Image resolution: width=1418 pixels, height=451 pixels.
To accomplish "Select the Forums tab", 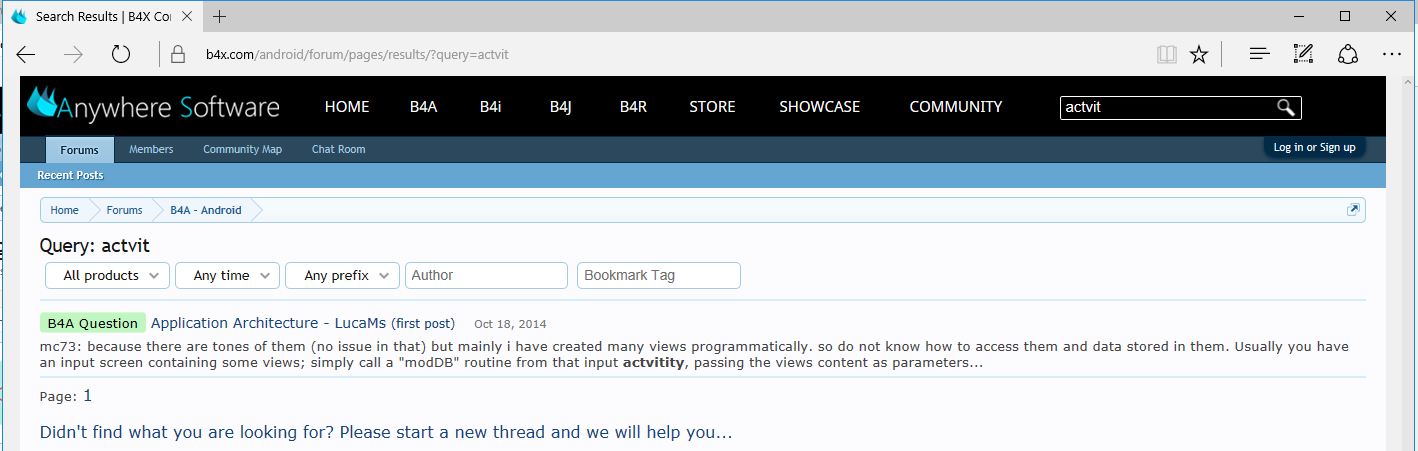I will 80,150.
